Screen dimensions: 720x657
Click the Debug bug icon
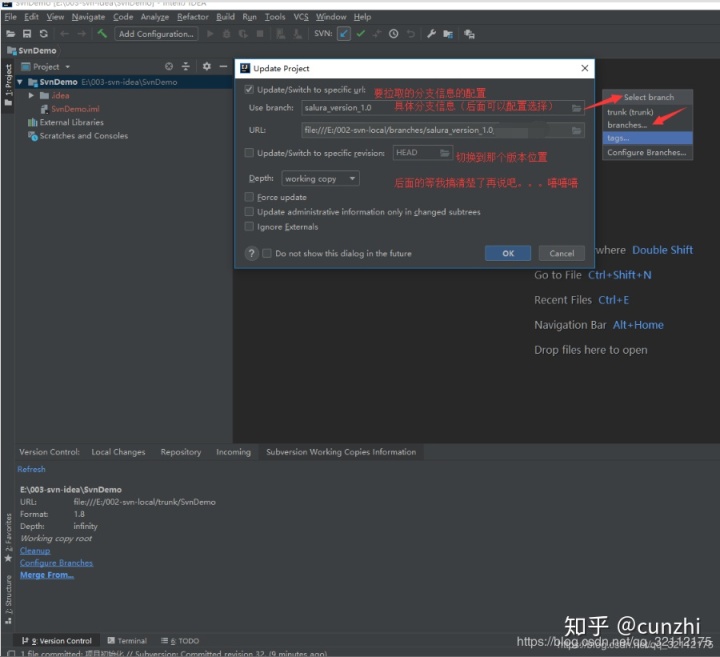pyautogui.click(x=226, y=34)
